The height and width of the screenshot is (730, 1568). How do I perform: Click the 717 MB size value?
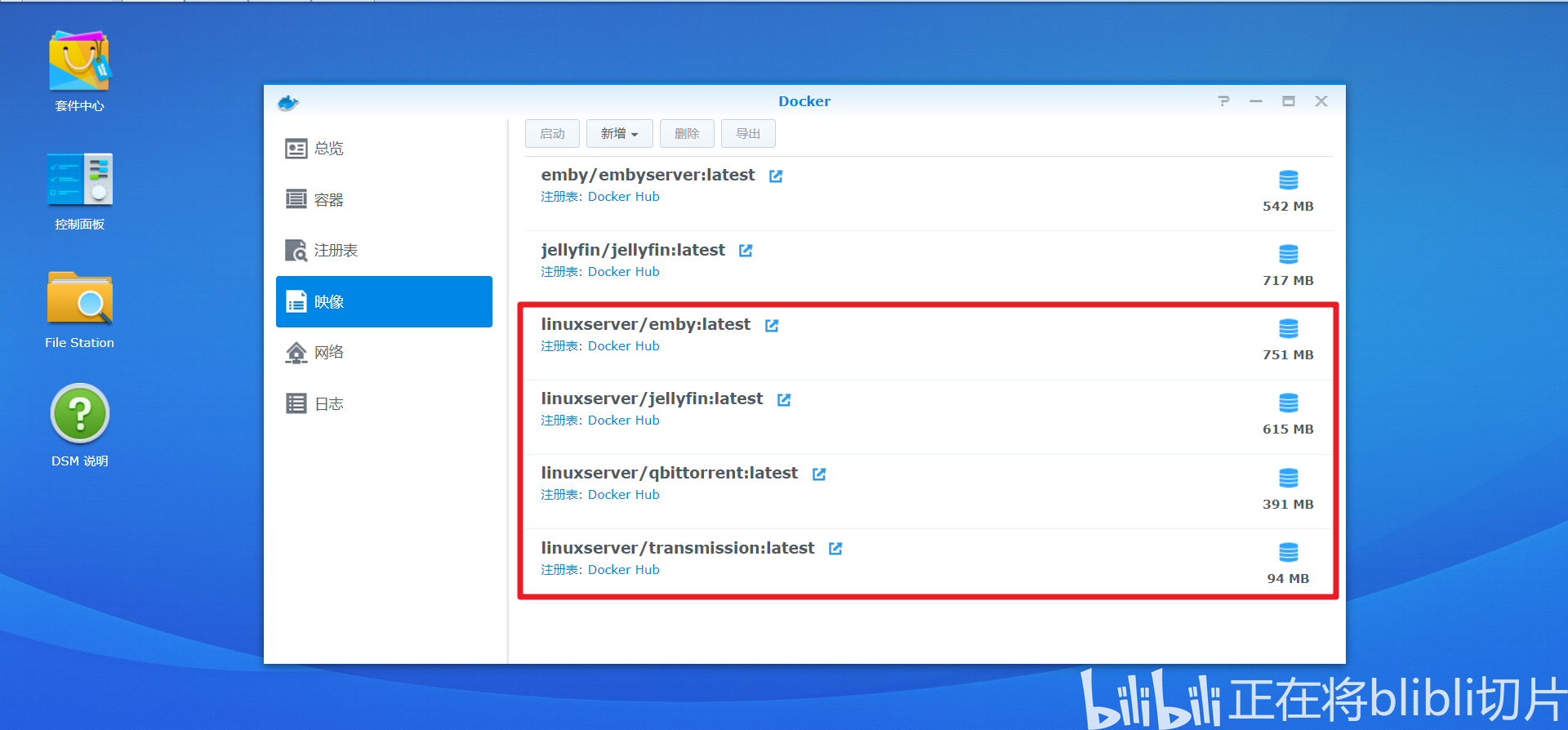click(1288, 281)
